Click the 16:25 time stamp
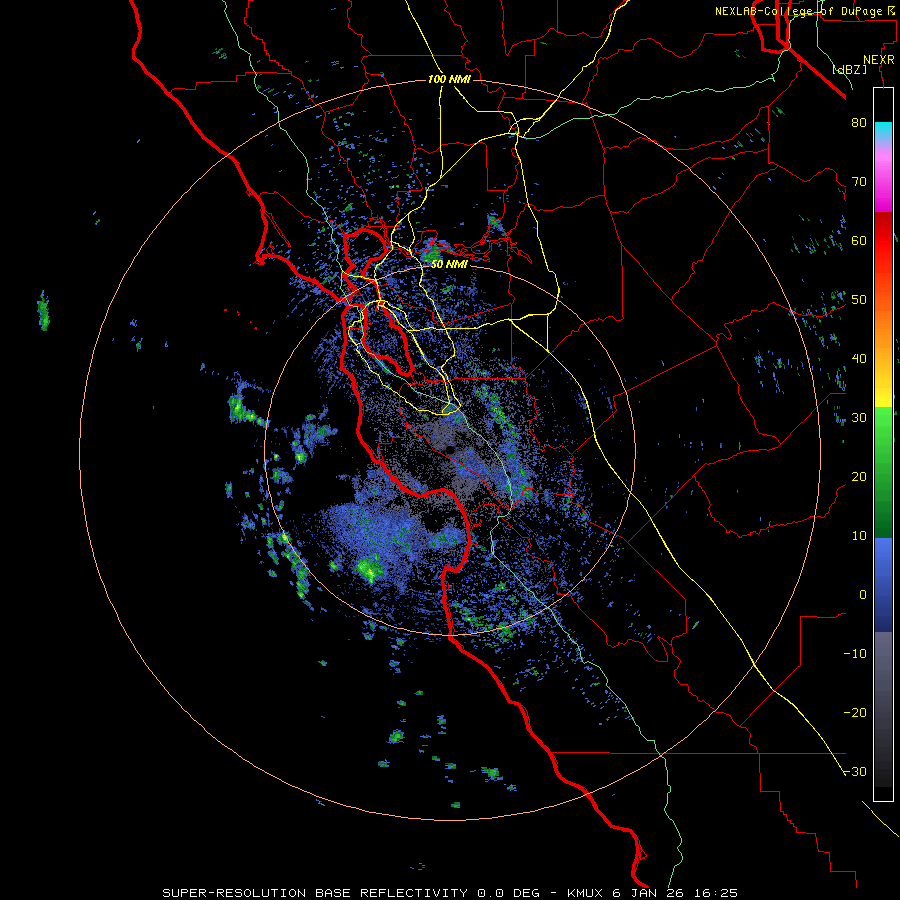Viewport: 900px width, 900px height. 715,893
